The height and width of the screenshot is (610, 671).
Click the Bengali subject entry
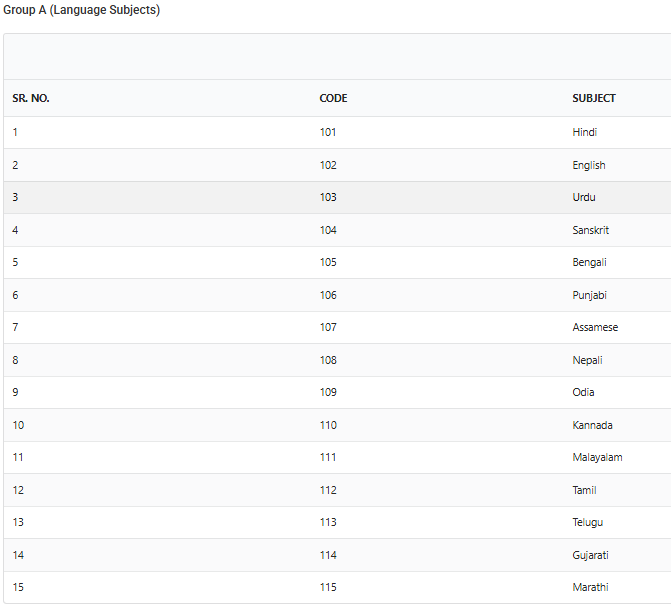[x=589, y=262]
